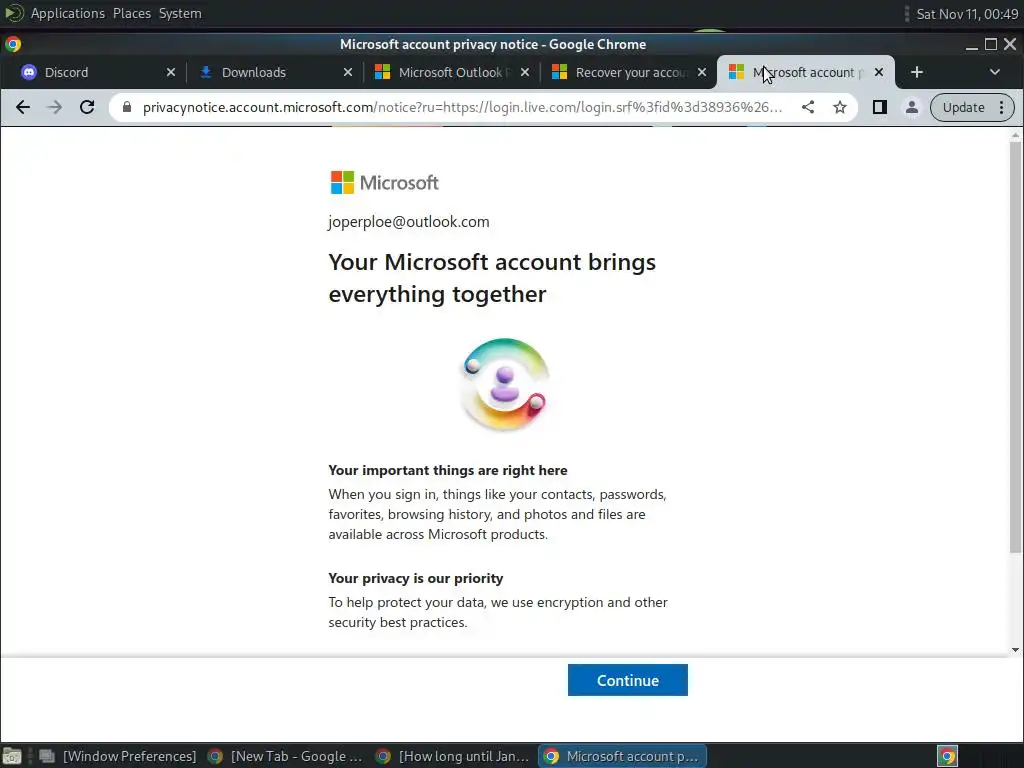Click the address bar URL field

coord(462,107)
